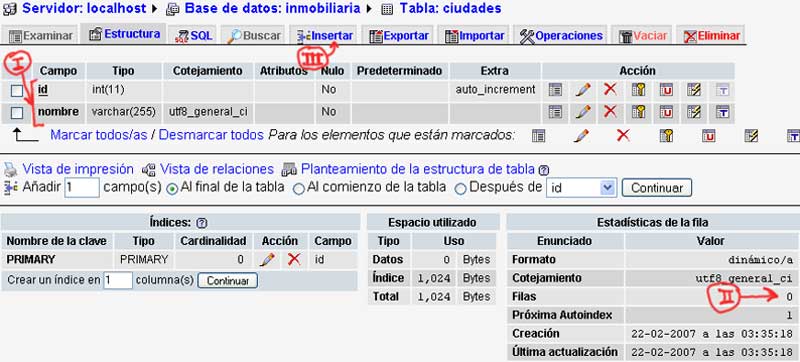
Task: Delete the nombre field with red X
Action: [x=610, y=112]
